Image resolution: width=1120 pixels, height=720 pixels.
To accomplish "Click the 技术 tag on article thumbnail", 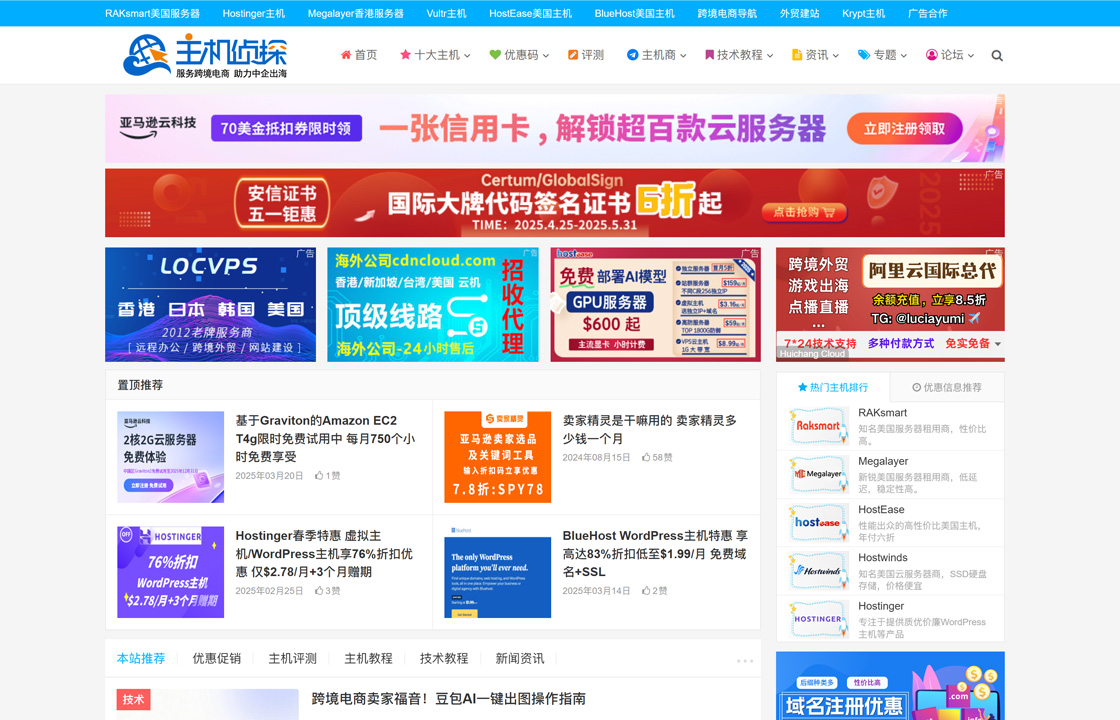I will coord(134,699).
